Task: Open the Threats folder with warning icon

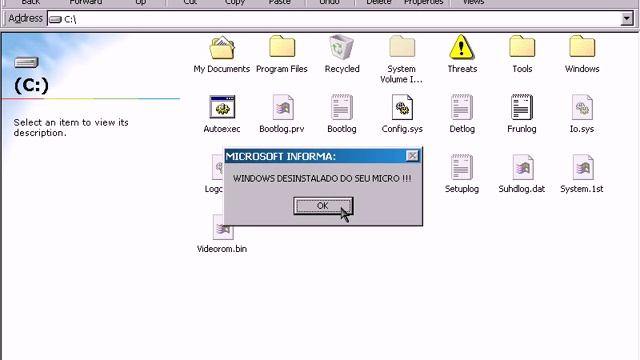Action: click(462, 47)
